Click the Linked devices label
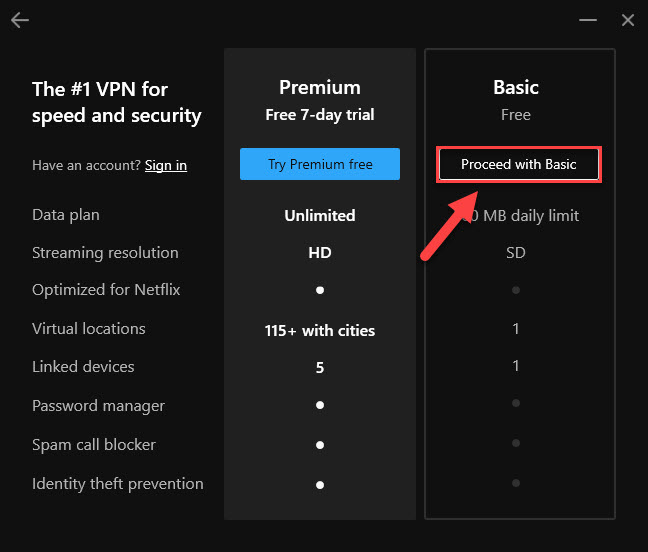 (83, 367)
